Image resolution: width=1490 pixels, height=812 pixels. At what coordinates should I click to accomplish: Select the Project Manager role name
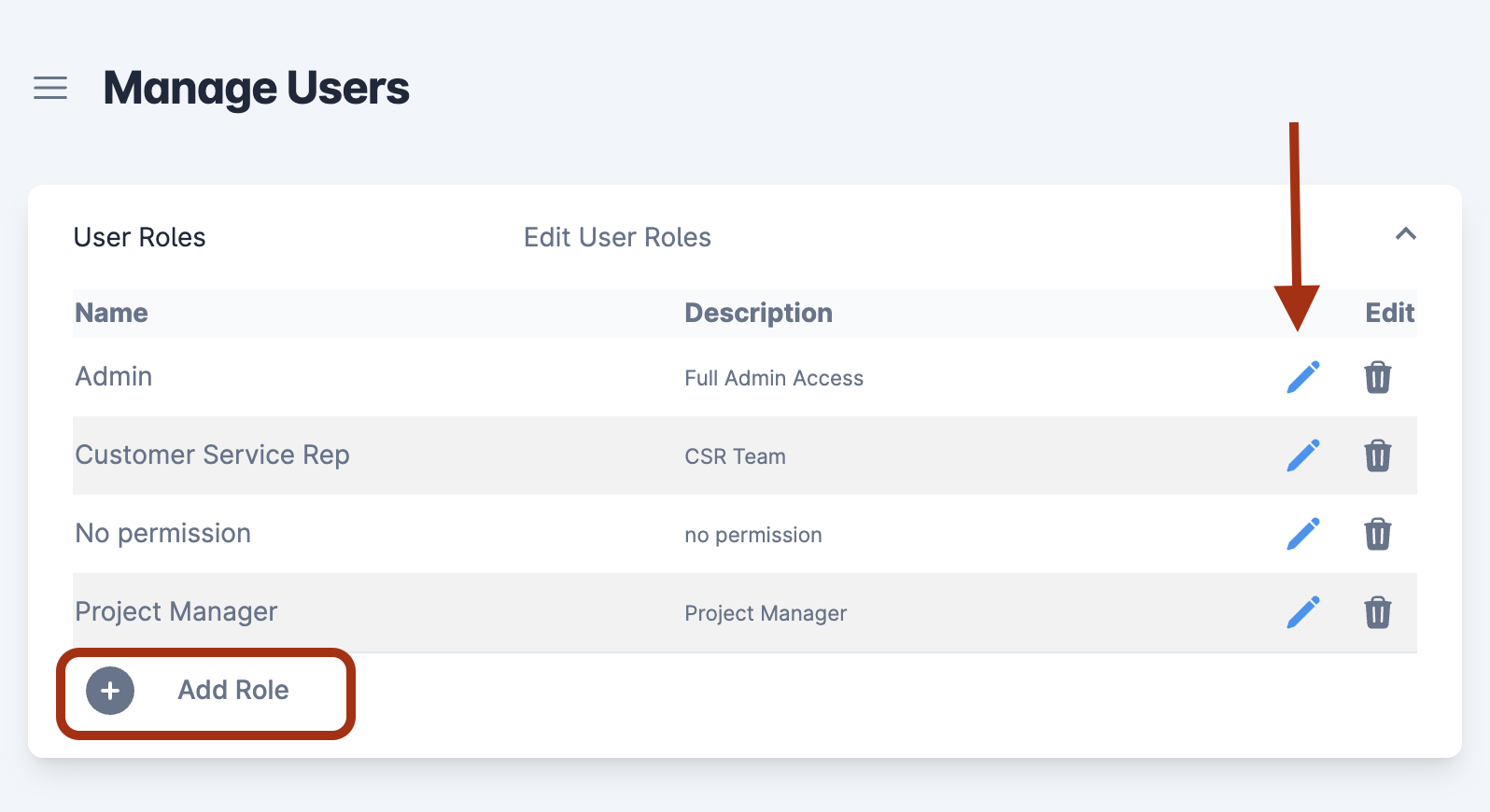coord(176,611)
